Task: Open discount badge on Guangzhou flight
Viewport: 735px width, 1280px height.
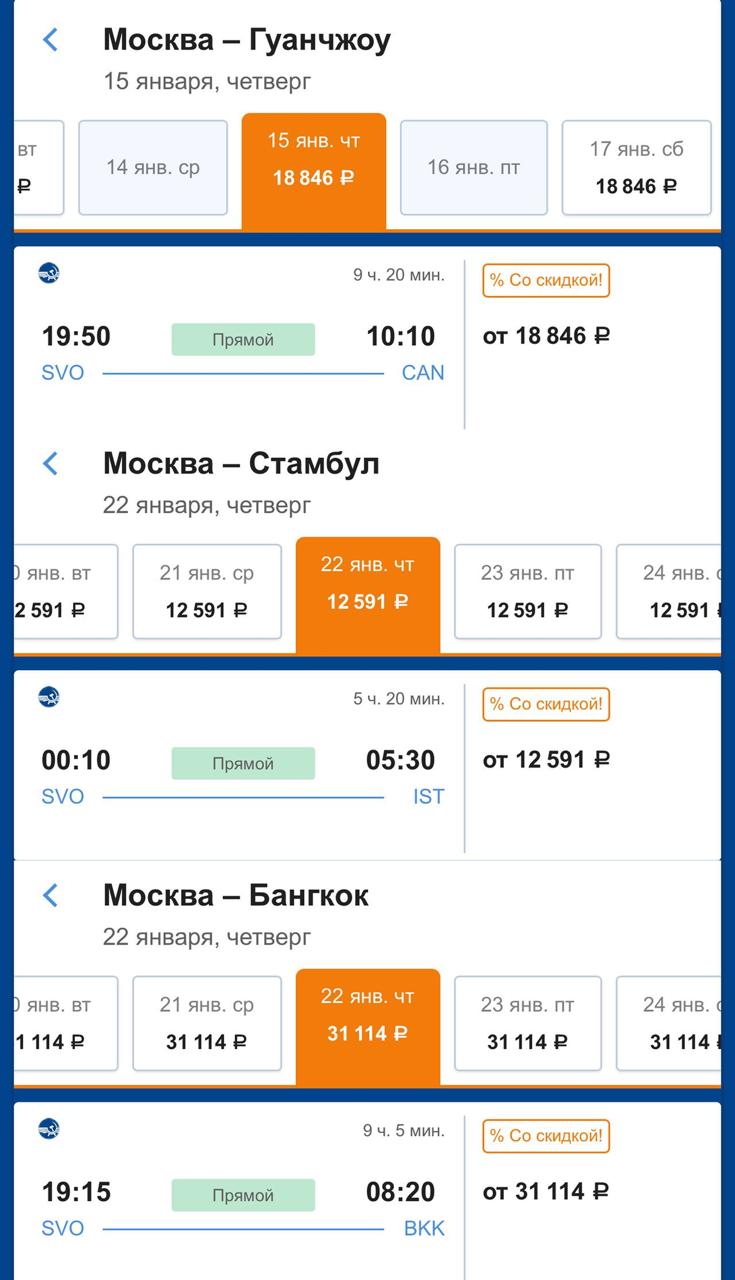Action: [546, 281]
